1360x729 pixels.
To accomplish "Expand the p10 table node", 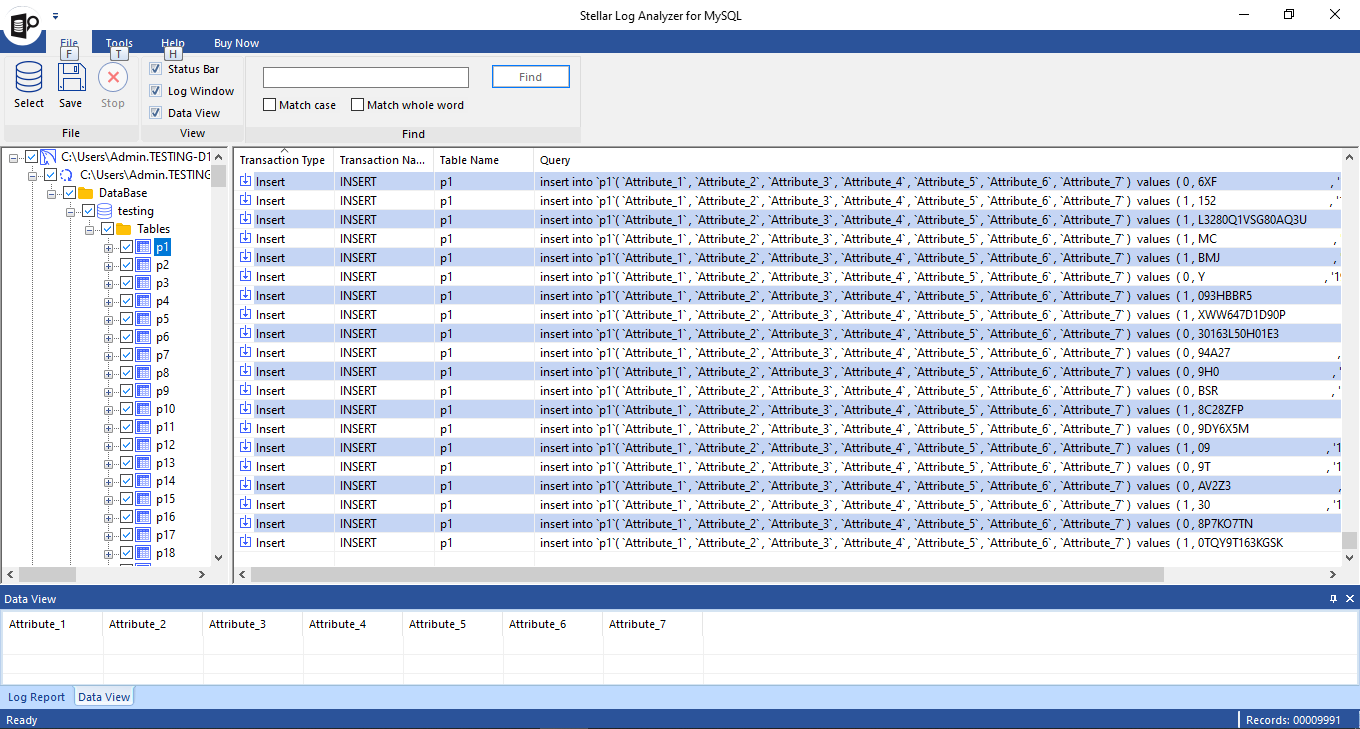I will pyautogui.click(x=109, y=409).
